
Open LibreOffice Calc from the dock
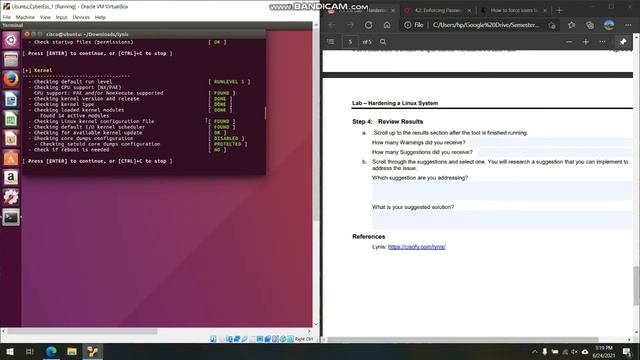11,119
